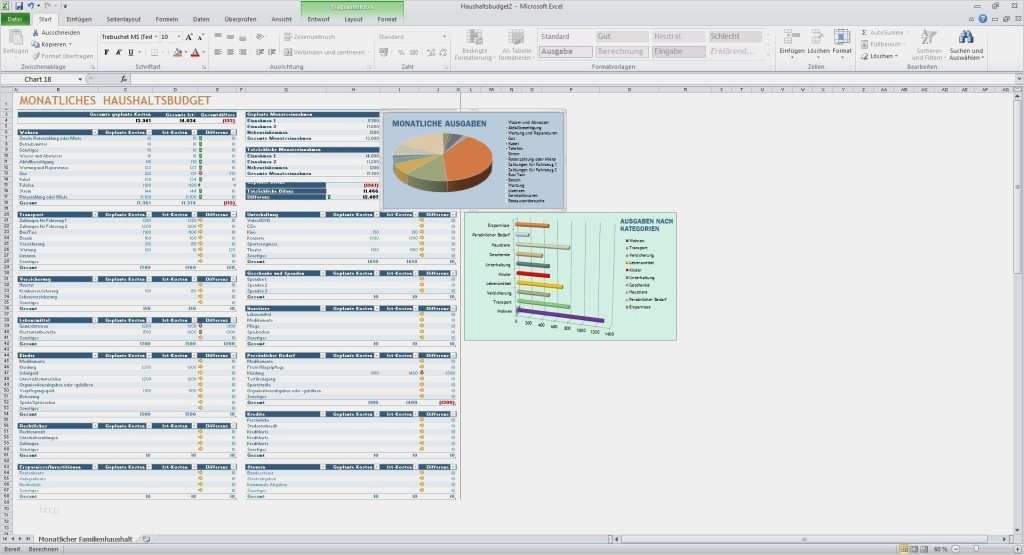The height and width of the screenshot is (555, 1024).
Task: Open the Kopieren dropdown arrow
Action: [70, 44]
